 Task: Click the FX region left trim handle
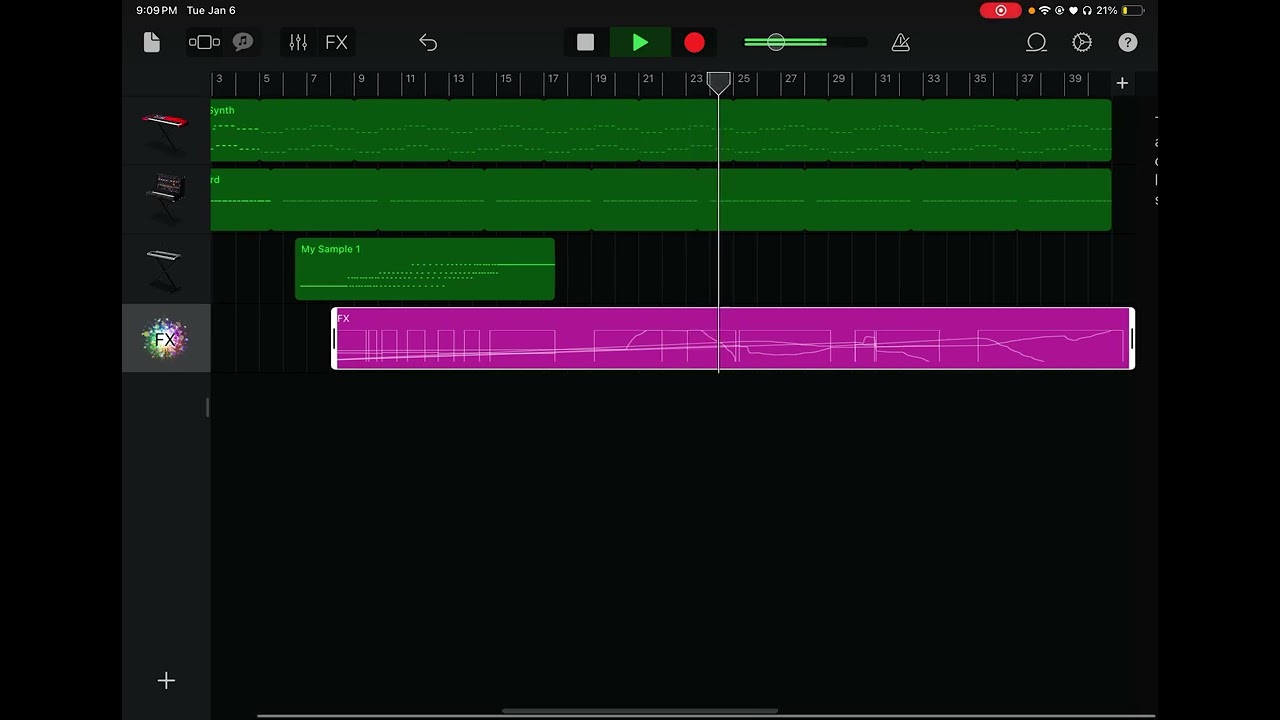click(335, 339)
